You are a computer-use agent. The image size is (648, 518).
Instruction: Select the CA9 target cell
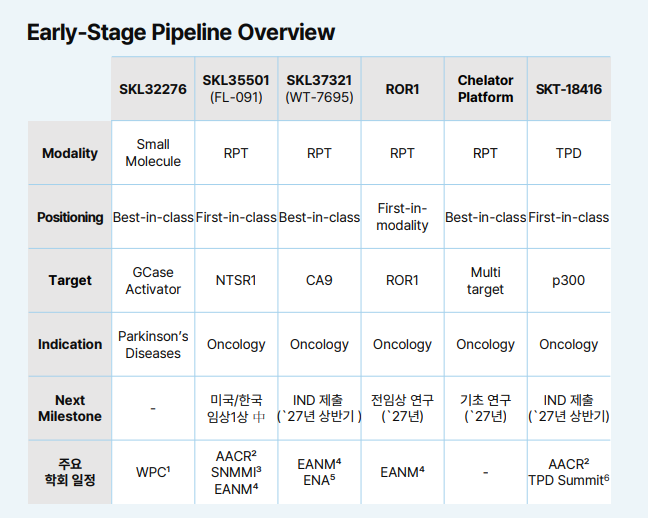point(319,280)
